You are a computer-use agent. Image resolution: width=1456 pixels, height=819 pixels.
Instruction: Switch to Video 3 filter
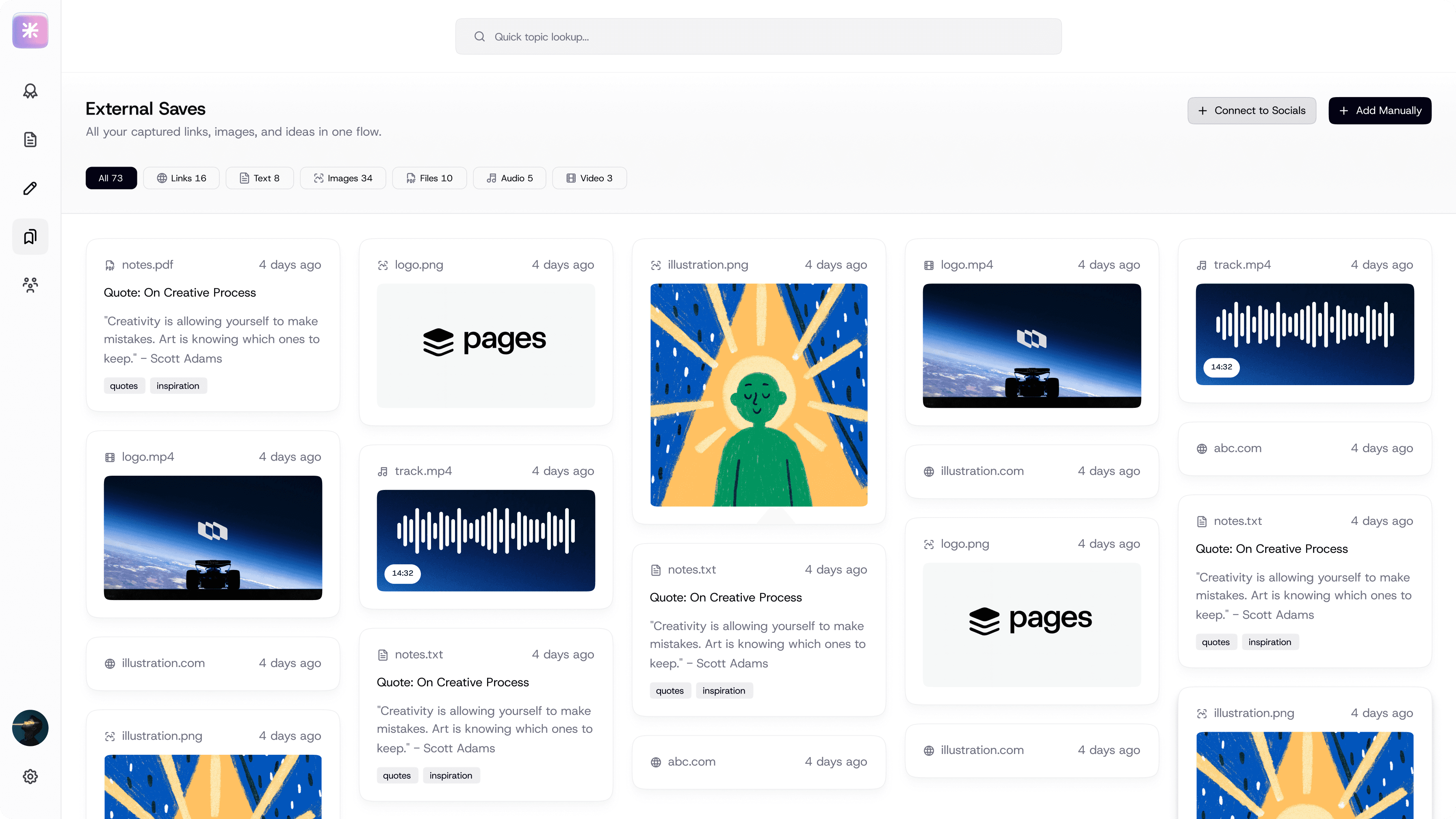pos(589,178)
